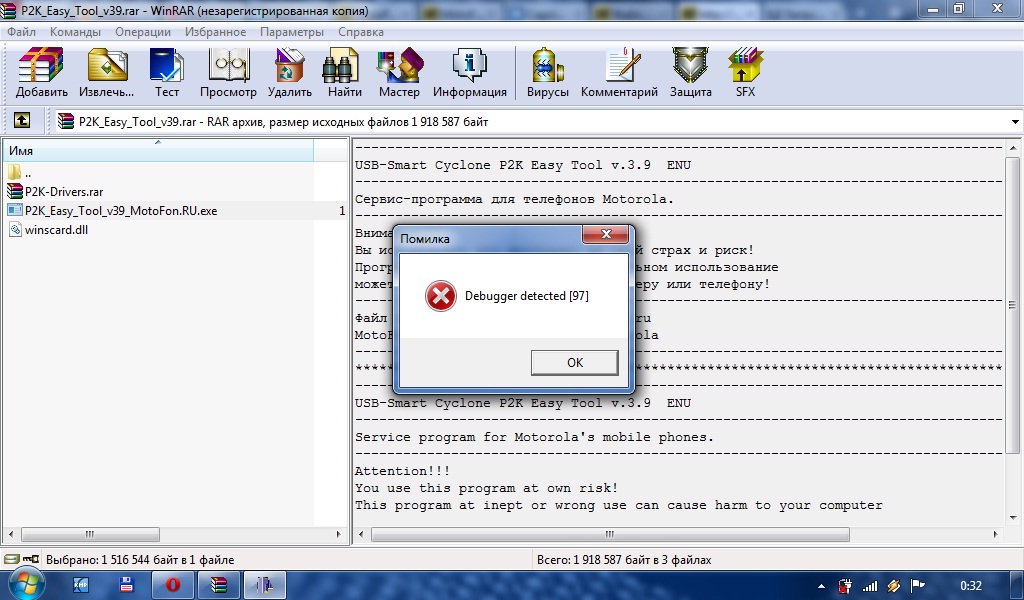Click comment pane scroll up arrow

point(1012,147)
